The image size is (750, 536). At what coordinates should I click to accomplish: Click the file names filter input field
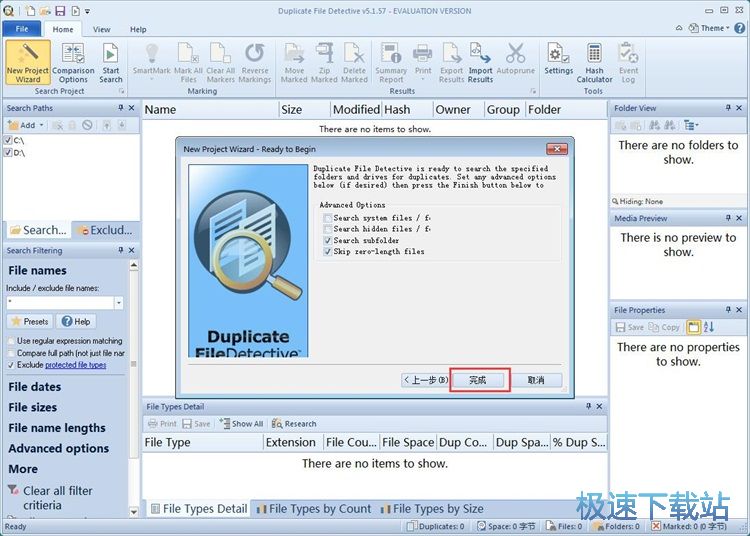coord(60,303)
